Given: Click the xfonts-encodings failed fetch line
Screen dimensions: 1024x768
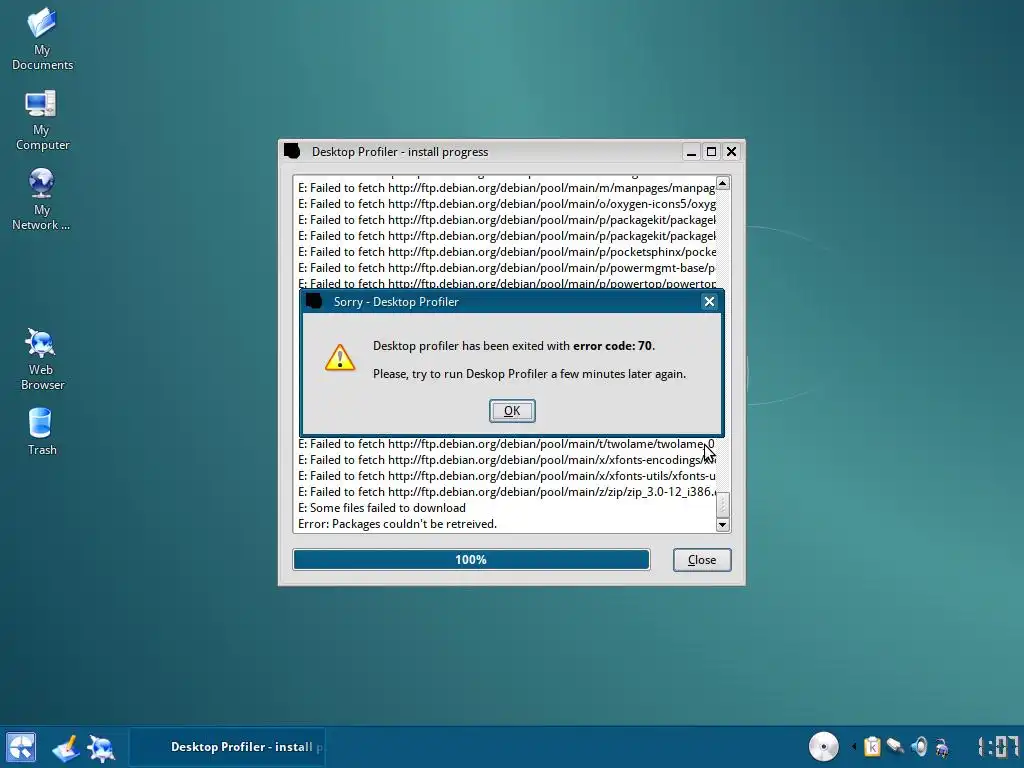Looking at the screenshot, I should [x=507, y=460].
